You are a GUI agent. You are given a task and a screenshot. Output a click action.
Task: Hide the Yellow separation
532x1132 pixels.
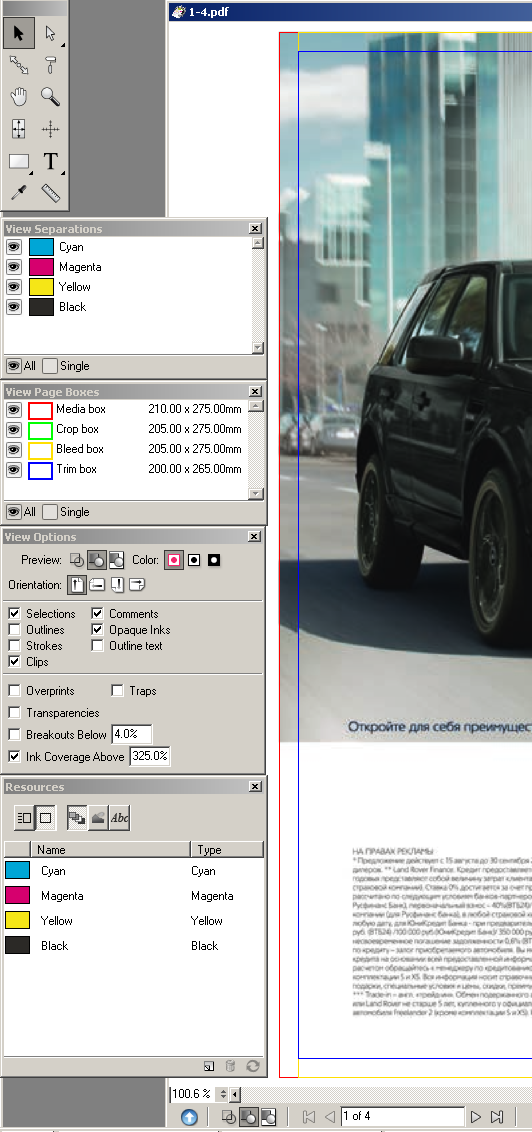point(14,287)
